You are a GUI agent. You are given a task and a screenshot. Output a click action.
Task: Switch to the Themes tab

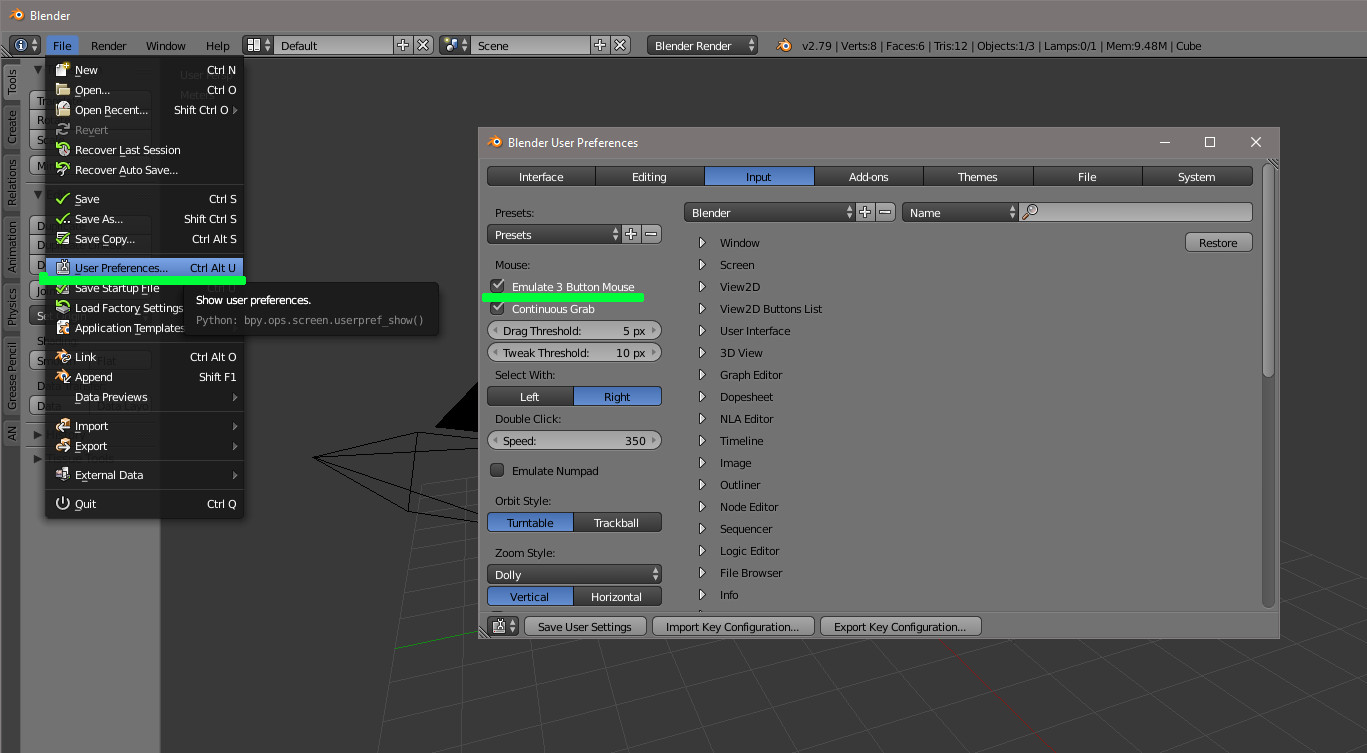tap(978, 177)
